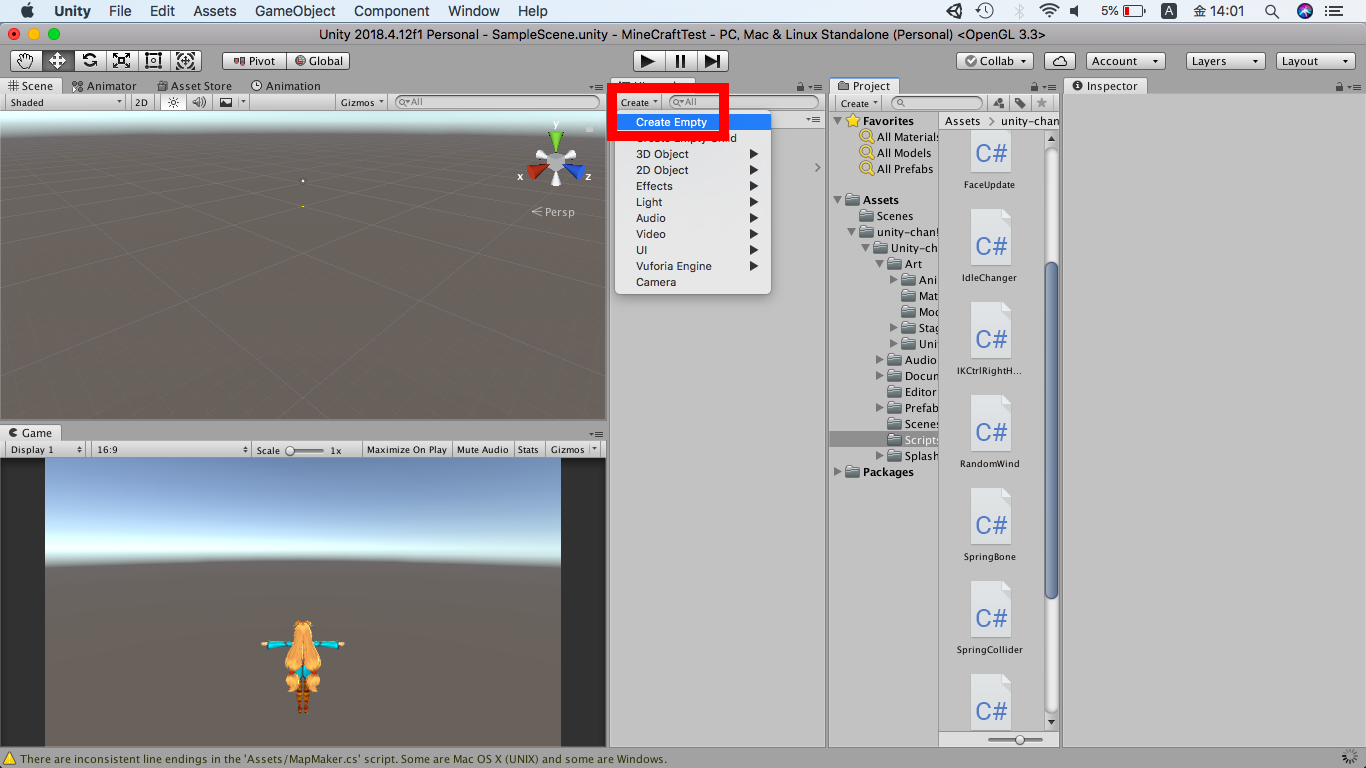1366x768 pixels.
Task: Open 3D Object submenu
Action: 693,154
